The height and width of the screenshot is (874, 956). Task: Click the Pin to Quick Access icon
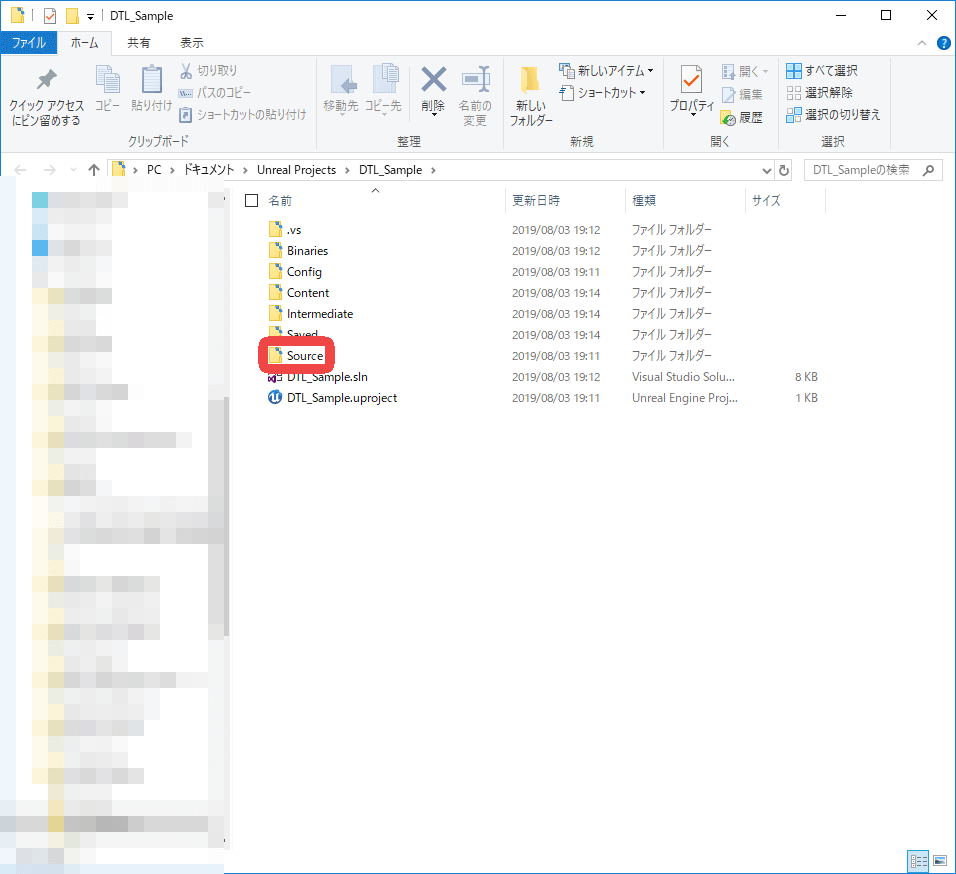click(x=46, y=82)
